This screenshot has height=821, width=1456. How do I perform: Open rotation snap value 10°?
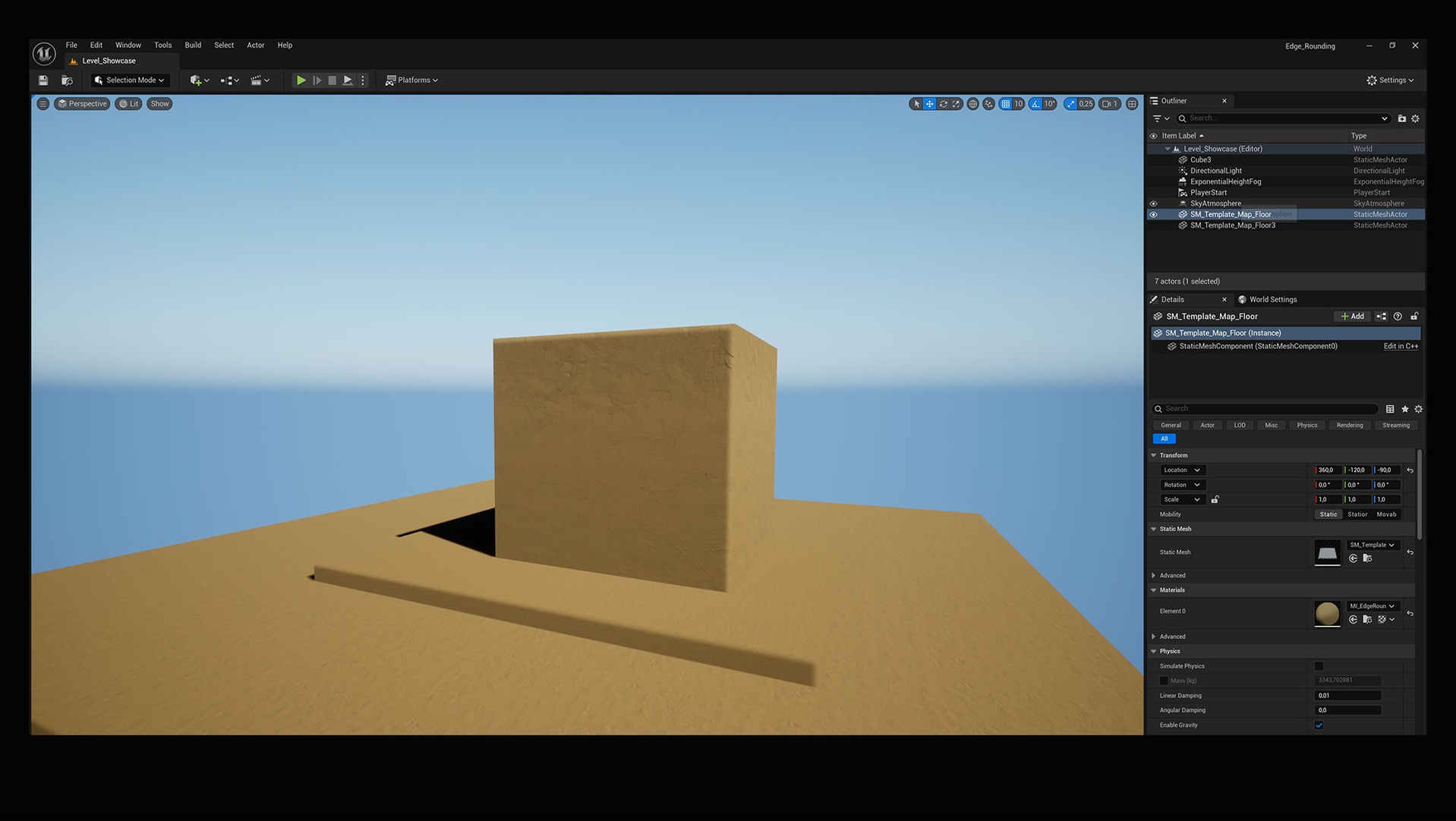click(x=1050, y=104)
